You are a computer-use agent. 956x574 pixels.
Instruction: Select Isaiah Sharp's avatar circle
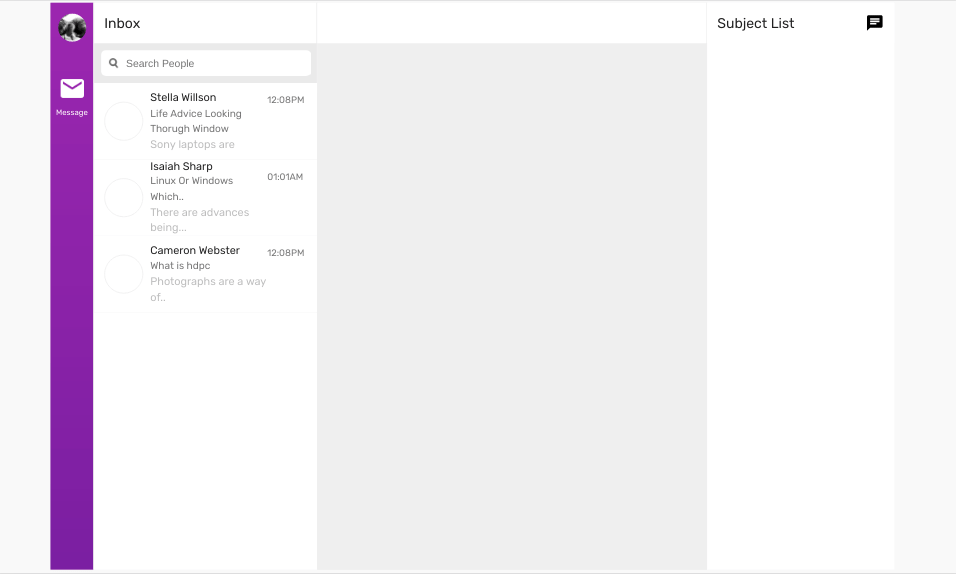[x=124, y=198]
